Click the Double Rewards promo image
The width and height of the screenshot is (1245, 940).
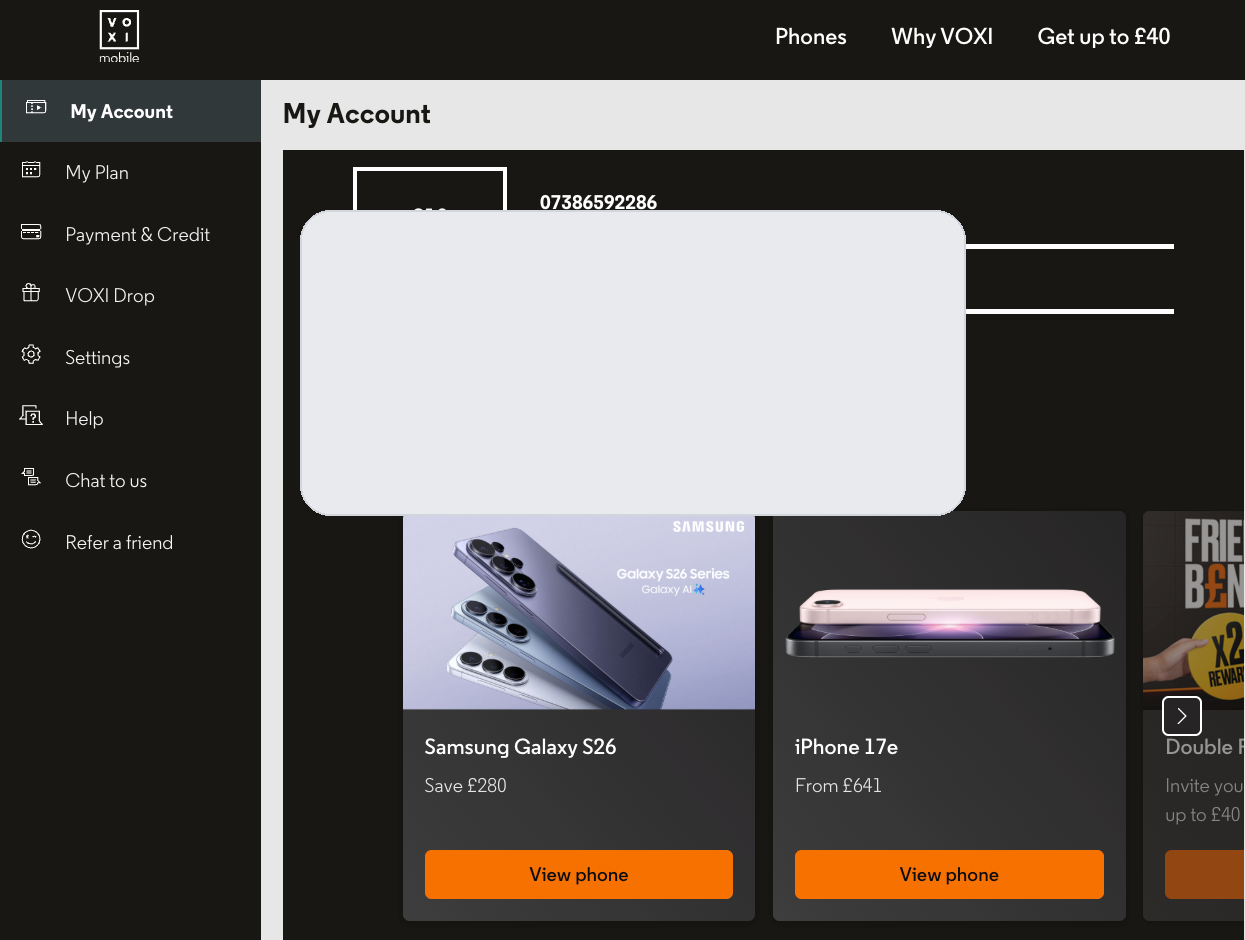pyautogui.click(x=1194, y=610)
